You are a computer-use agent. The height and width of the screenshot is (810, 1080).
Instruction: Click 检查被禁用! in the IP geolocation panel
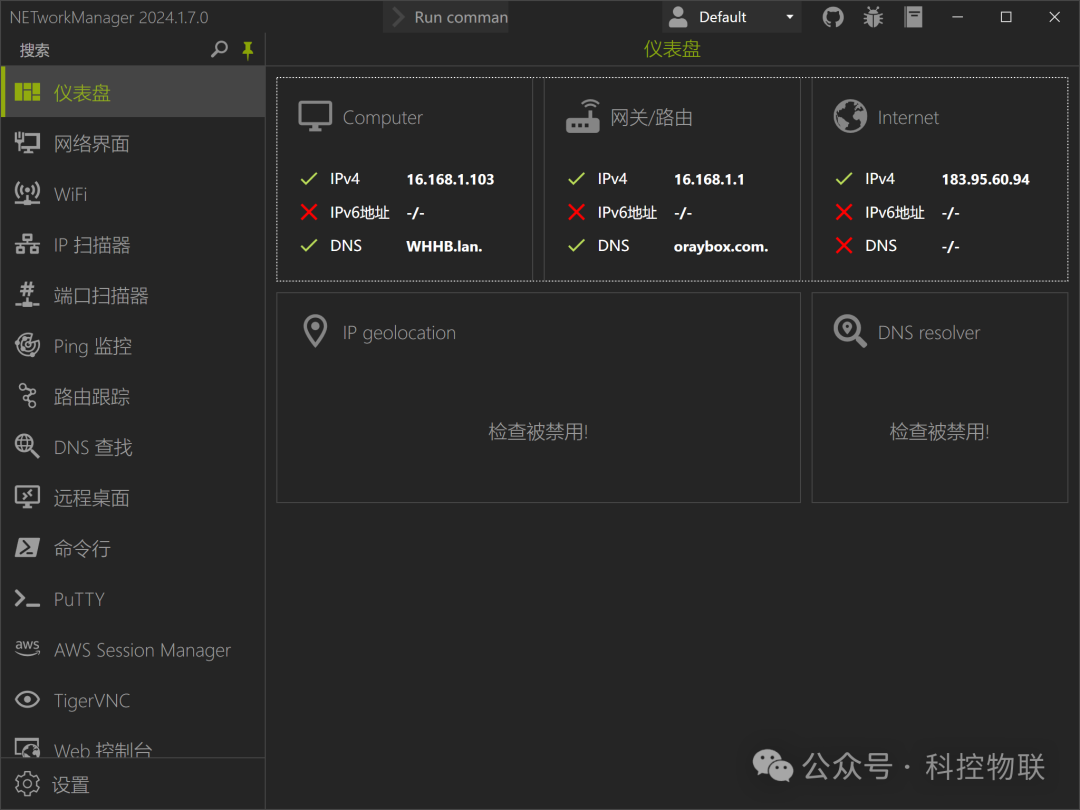[538, 432]
